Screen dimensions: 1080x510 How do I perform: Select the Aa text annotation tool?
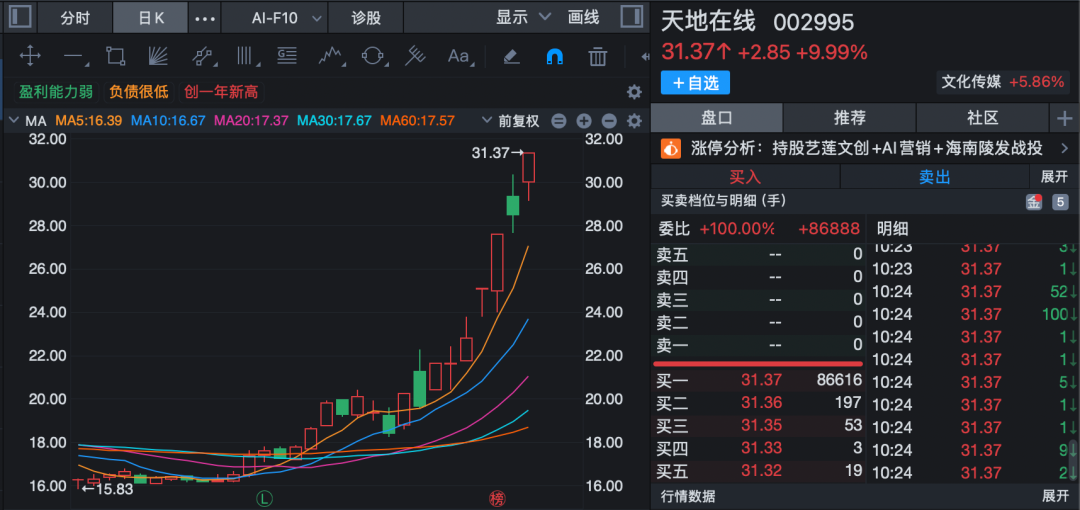(x=459, y=56)
